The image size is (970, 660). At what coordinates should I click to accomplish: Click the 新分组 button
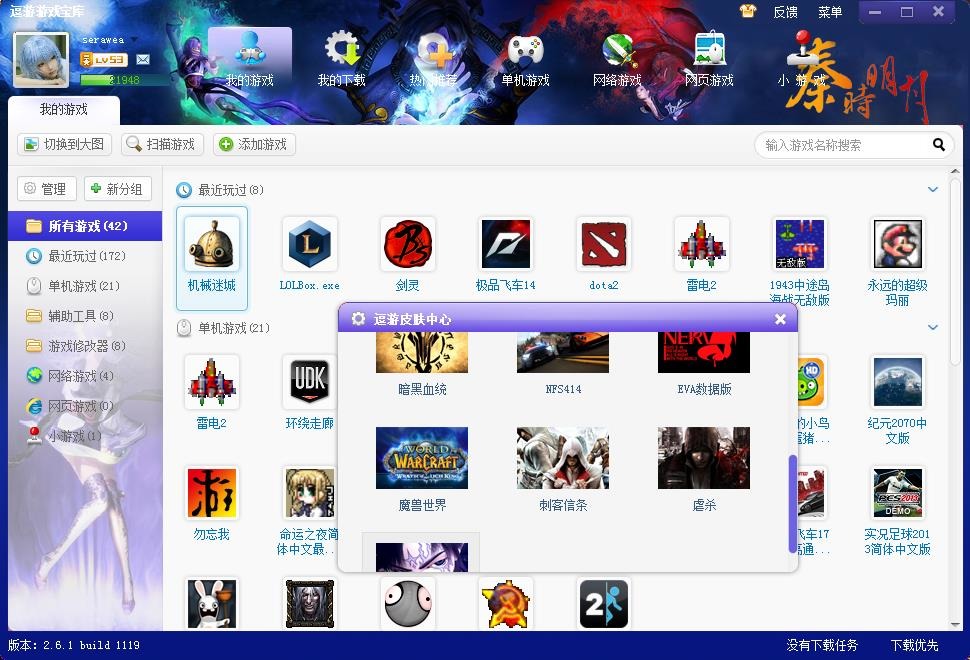pos(118,189)
